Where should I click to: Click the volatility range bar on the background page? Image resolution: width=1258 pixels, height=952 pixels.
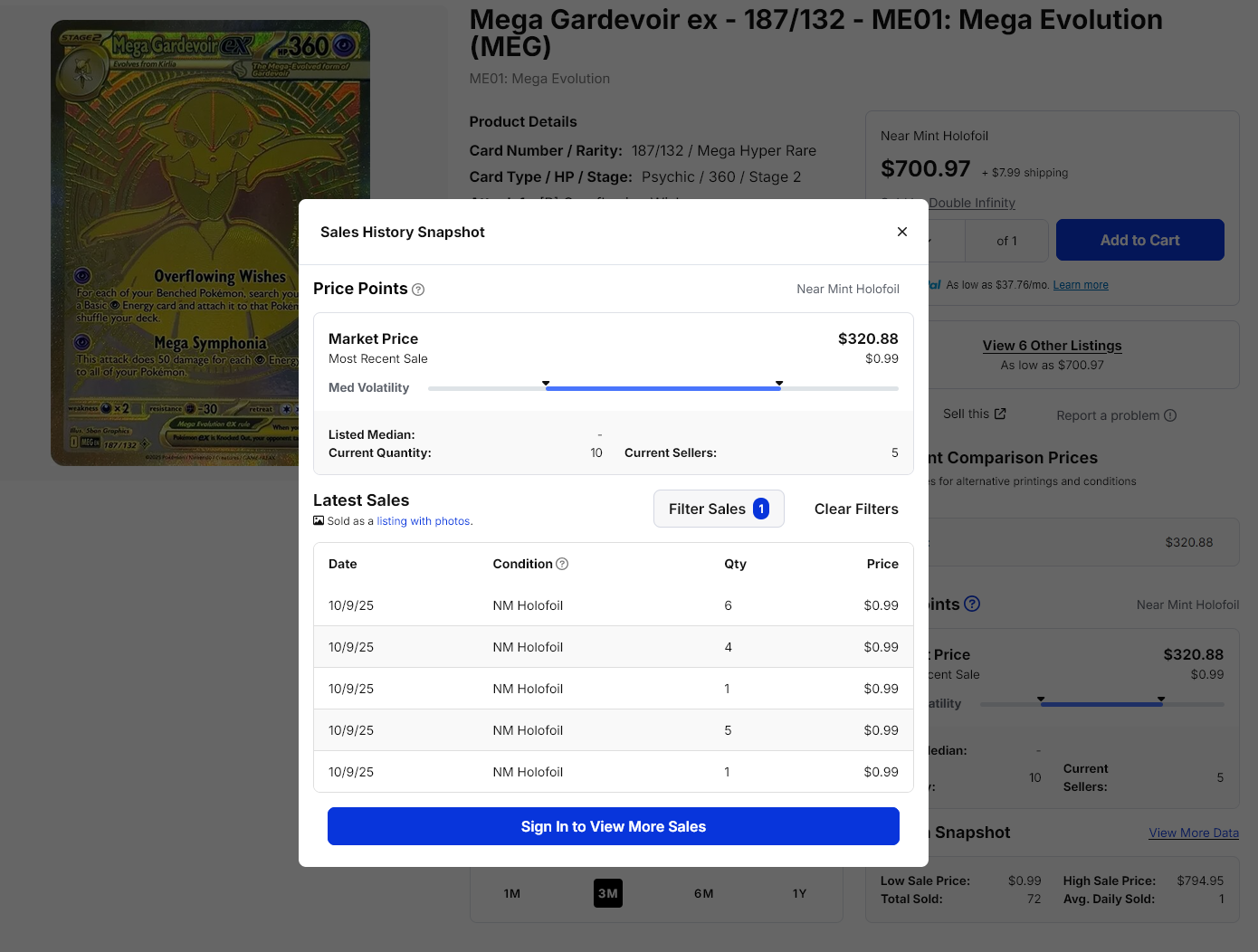tap(1102, 703)
